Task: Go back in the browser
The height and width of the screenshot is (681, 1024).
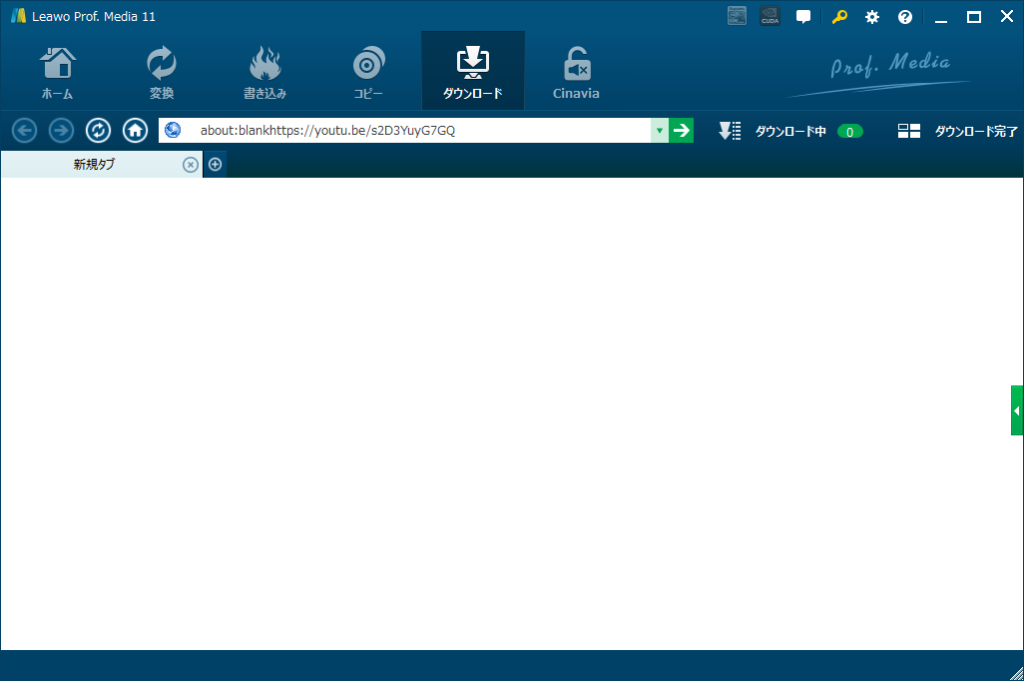Action: (x=25, y=131)
